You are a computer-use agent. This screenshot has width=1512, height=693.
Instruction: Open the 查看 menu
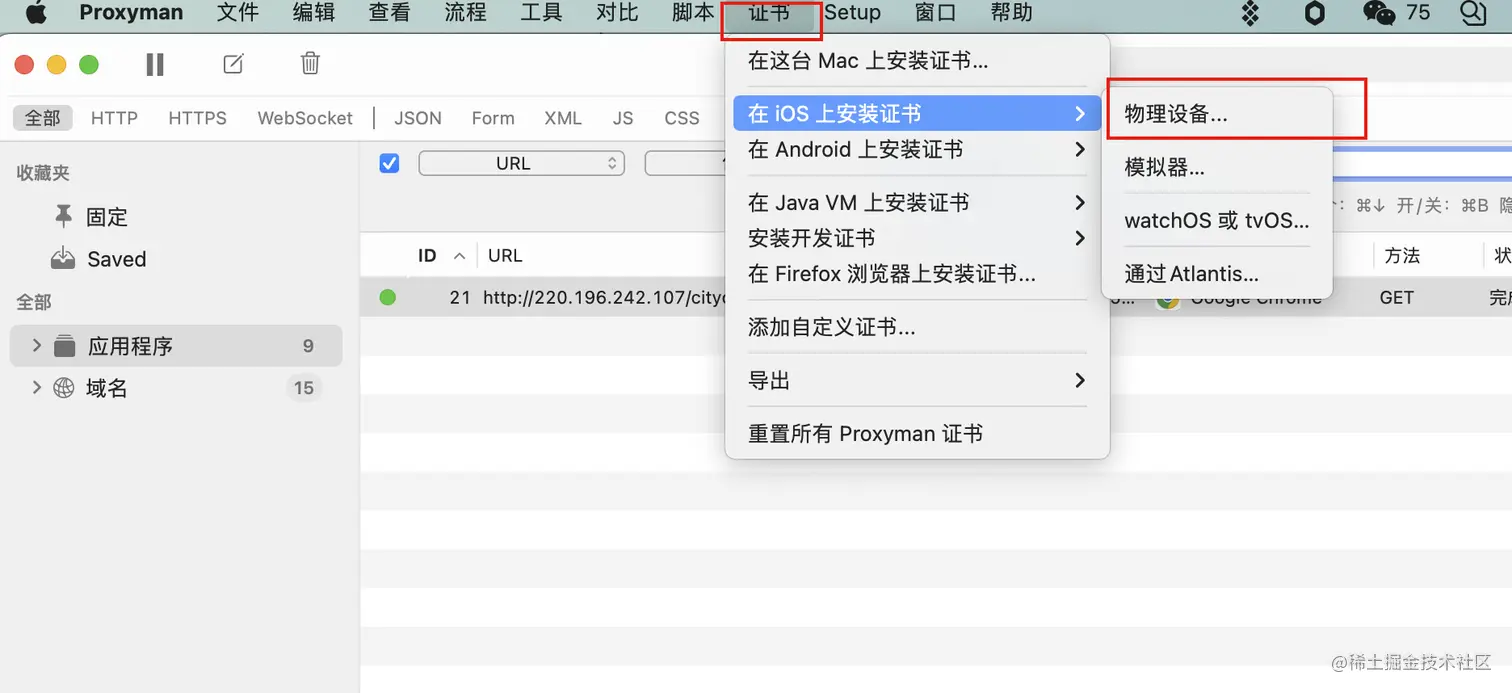click(390, 13)
